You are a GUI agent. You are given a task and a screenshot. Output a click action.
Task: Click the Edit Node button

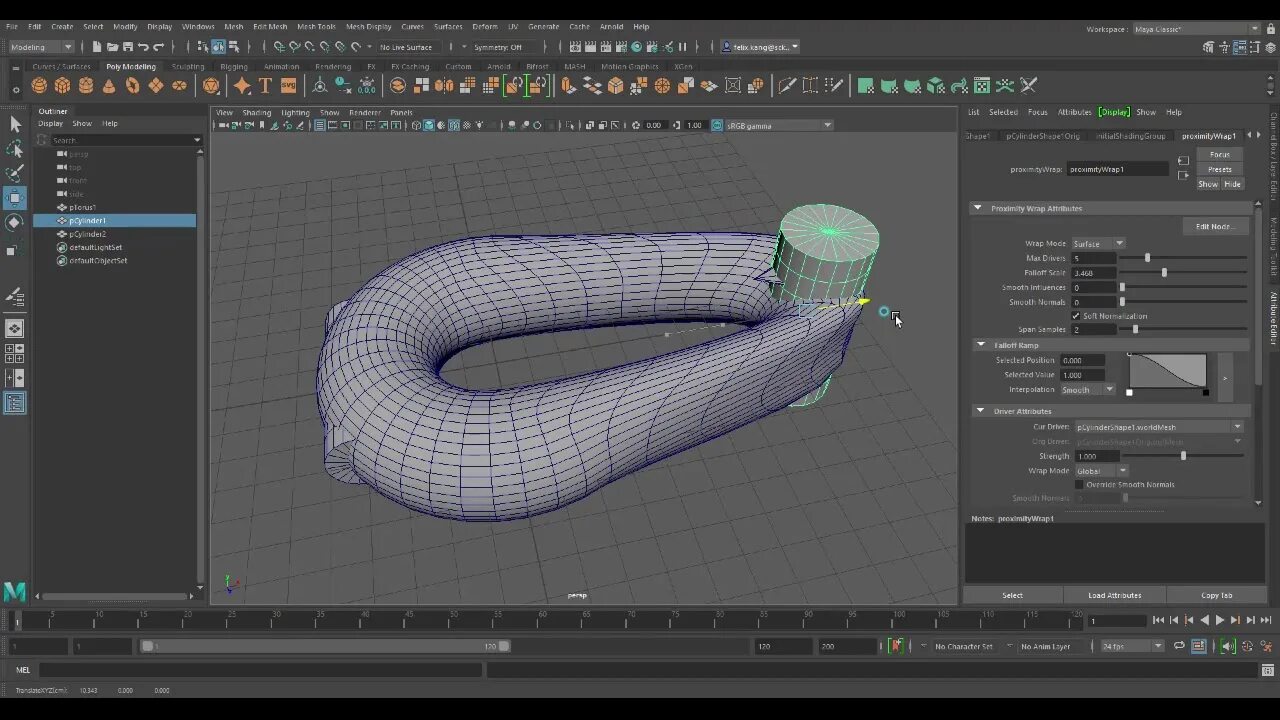tap(1215, 227)
